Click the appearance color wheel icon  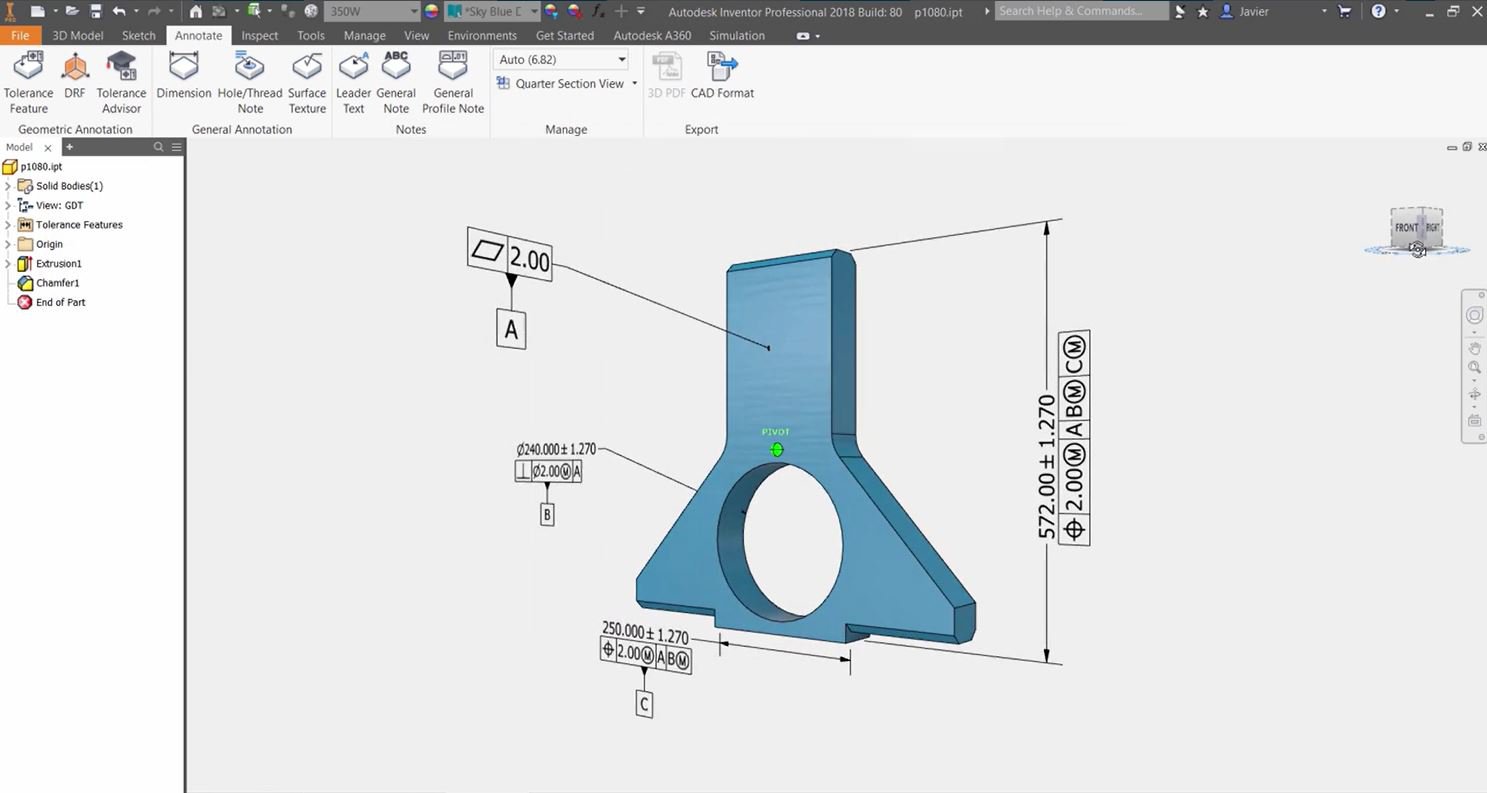tap(432, 11)
